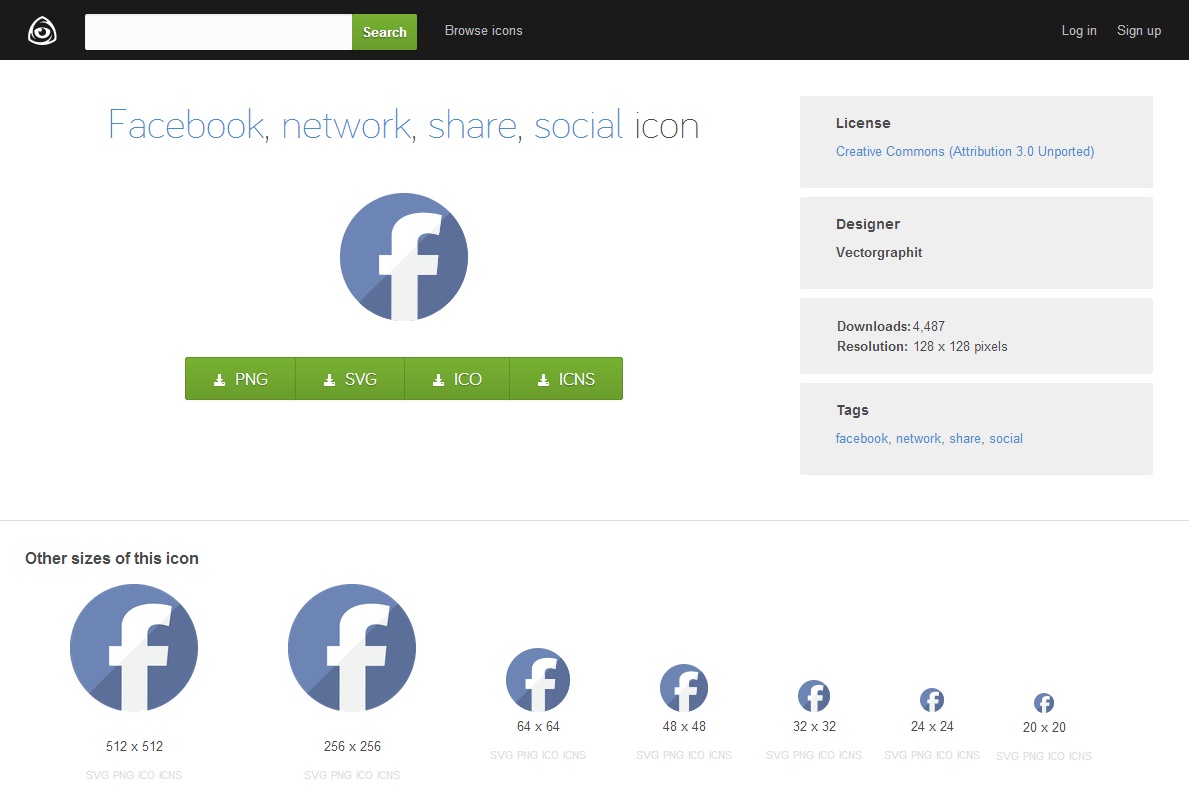Open the 20 x 20 Facebook icon
The width and height of the screenshot is (1189, 807).
(x=1044, y=703)
